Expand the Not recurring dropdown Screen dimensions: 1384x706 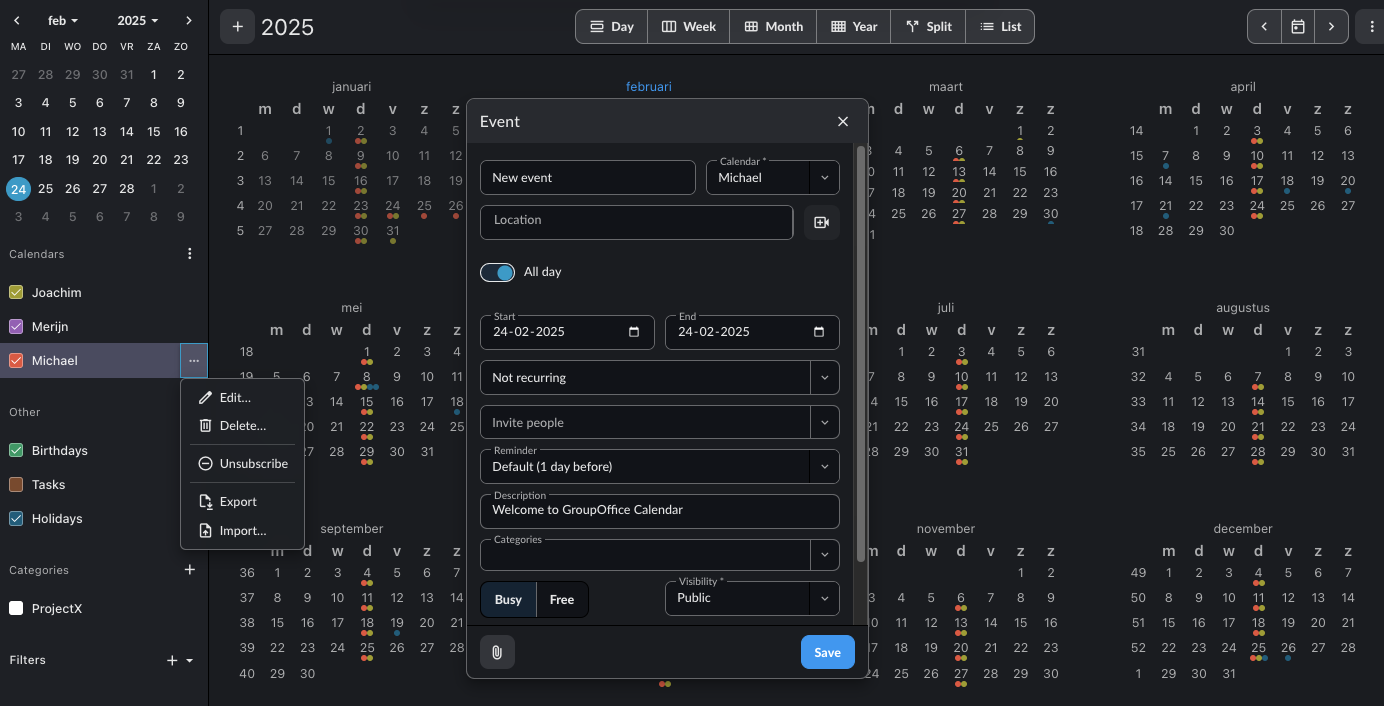click(824, 378)
